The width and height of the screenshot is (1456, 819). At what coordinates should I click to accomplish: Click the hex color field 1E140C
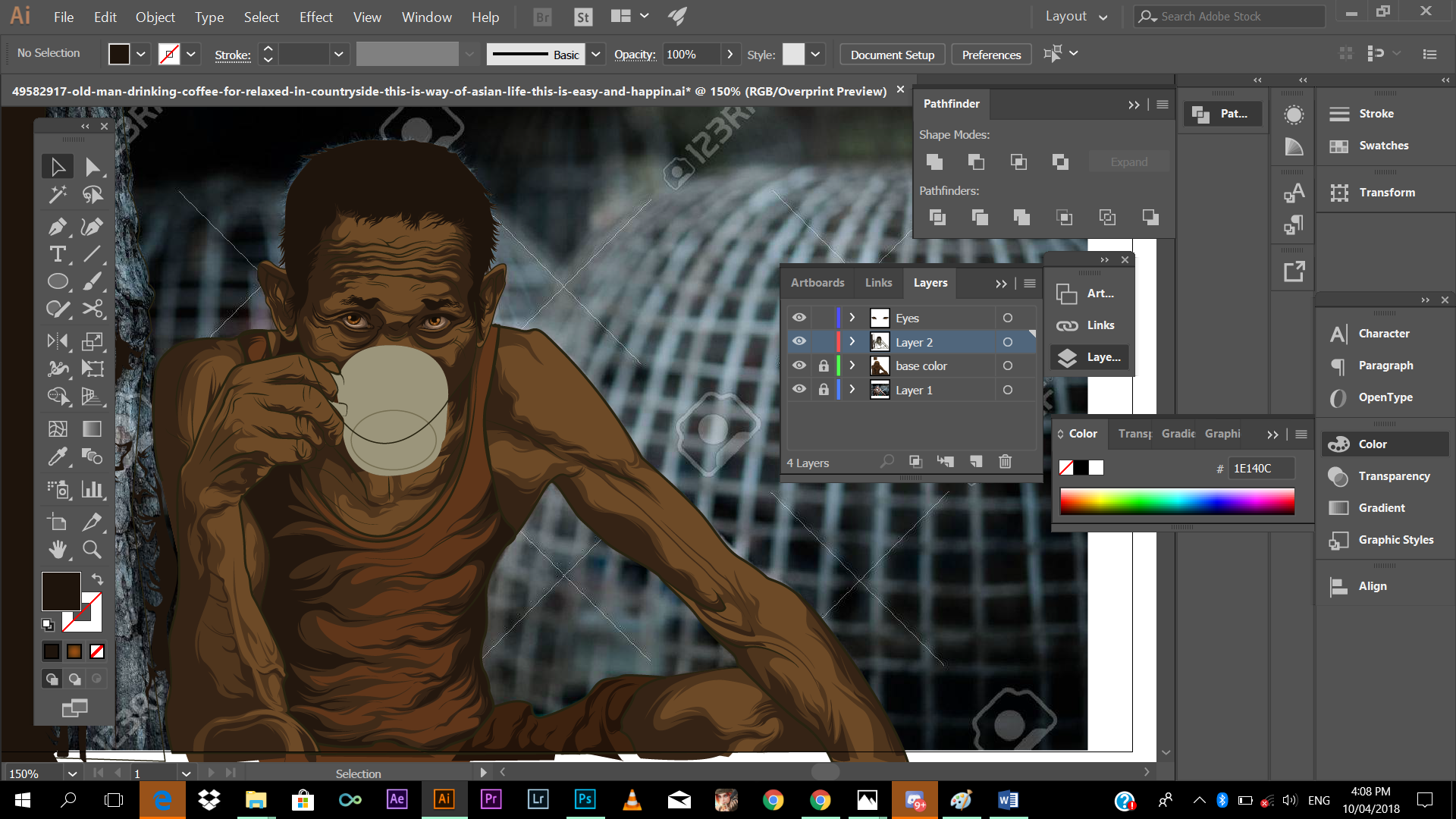point(1260,469)
